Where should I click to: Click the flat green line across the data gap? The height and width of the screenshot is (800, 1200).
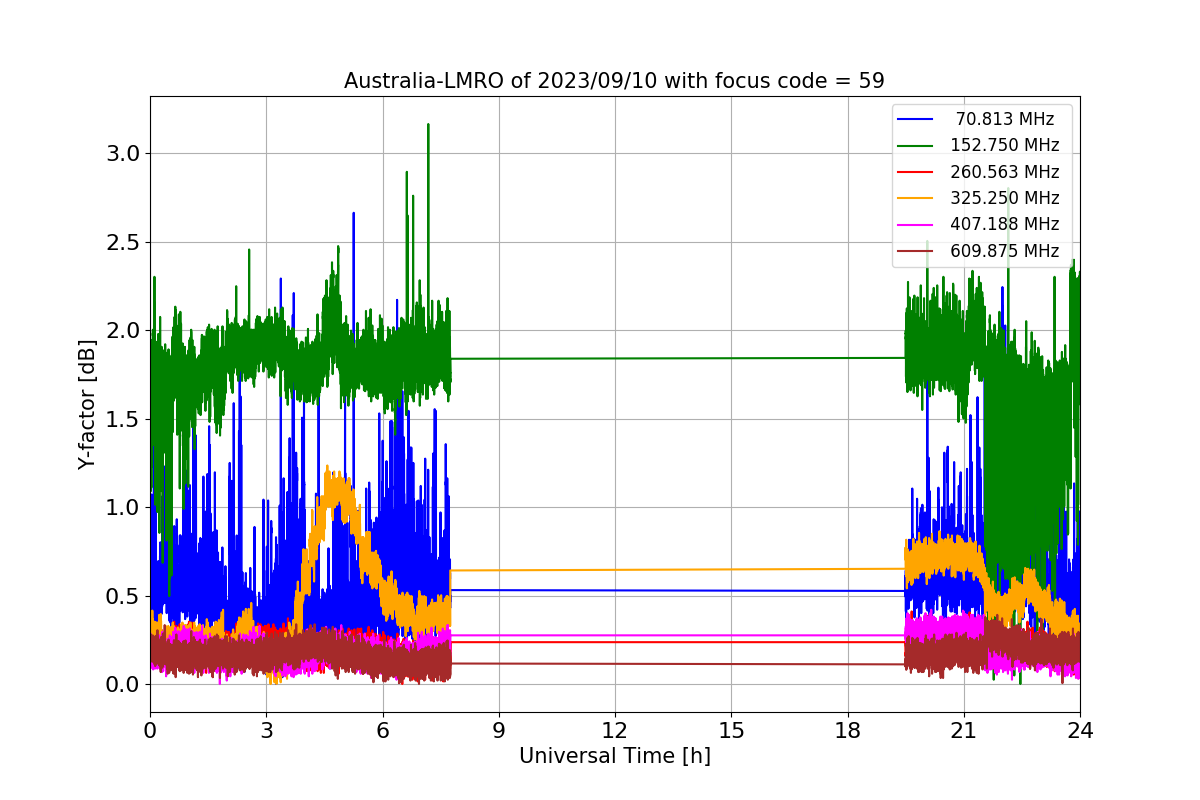678,358
